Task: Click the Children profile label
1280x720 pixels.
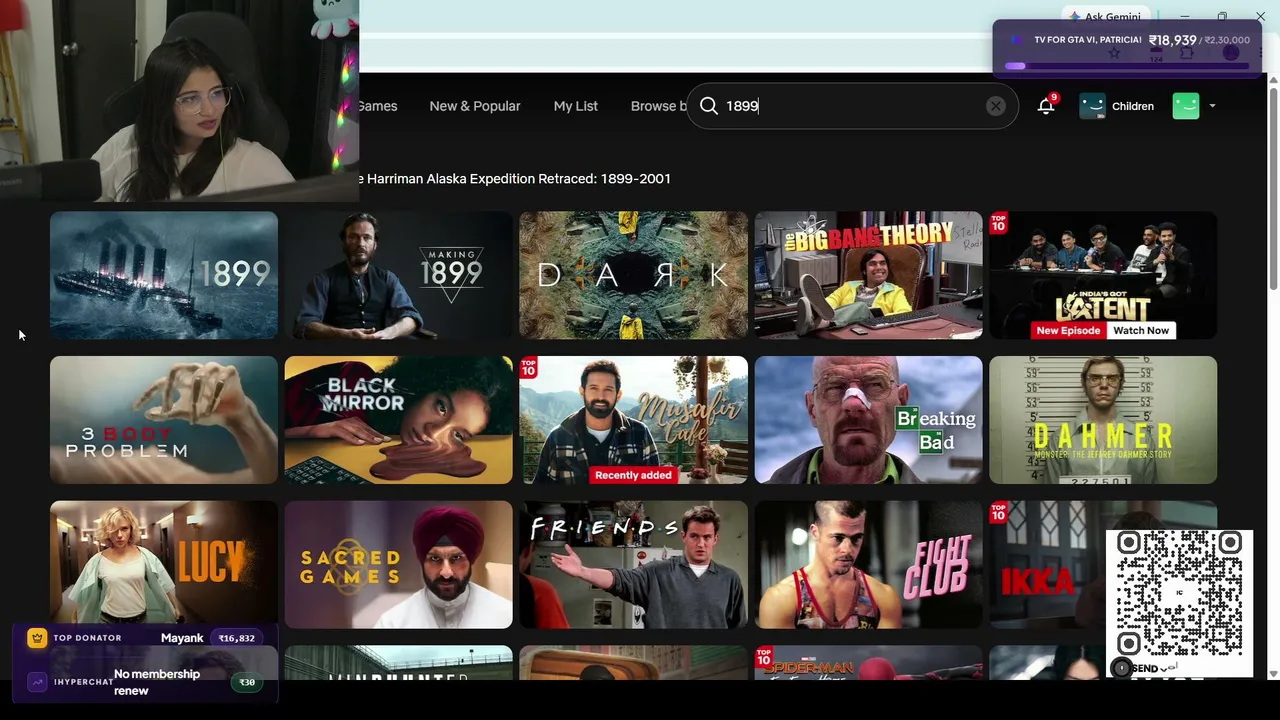Action: click(x=1133, y=106)
